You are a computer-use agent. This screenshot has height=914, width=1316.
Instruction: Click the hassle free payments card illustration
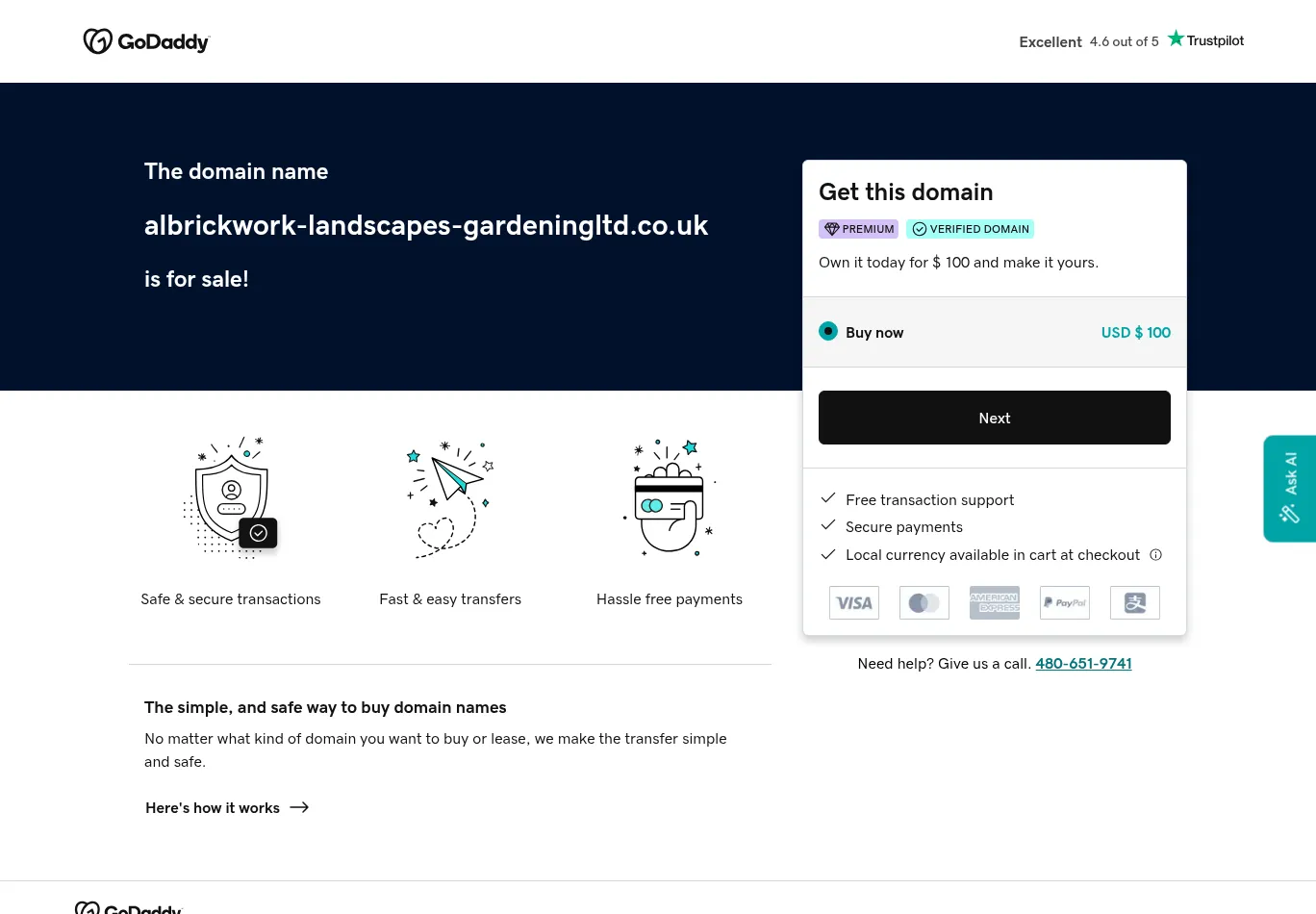pyautogui.click(x=670, y=498)
